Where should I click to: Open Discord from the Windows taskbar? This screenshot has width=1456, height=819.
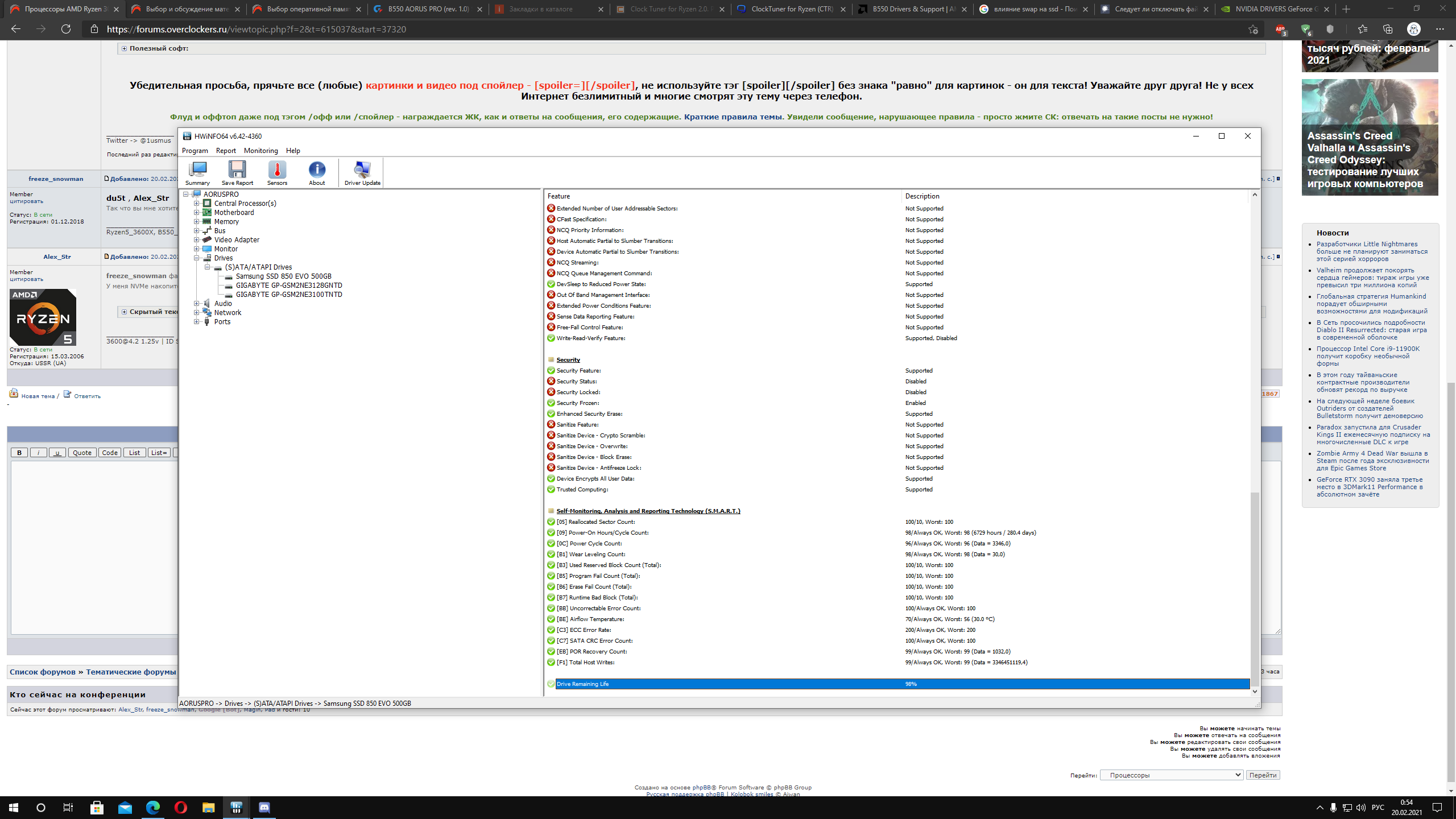point(264,807)
